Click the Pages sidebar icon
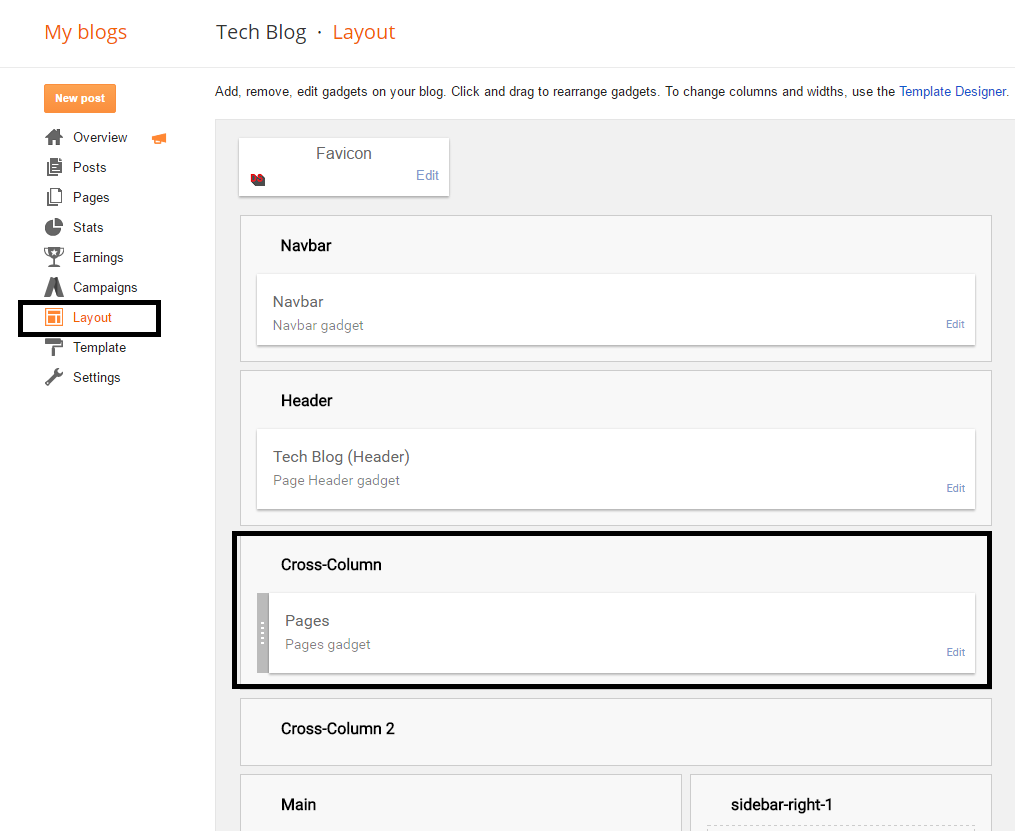Screen dimensions: 1015x831 pyautogui.click(x=54, y=197)
